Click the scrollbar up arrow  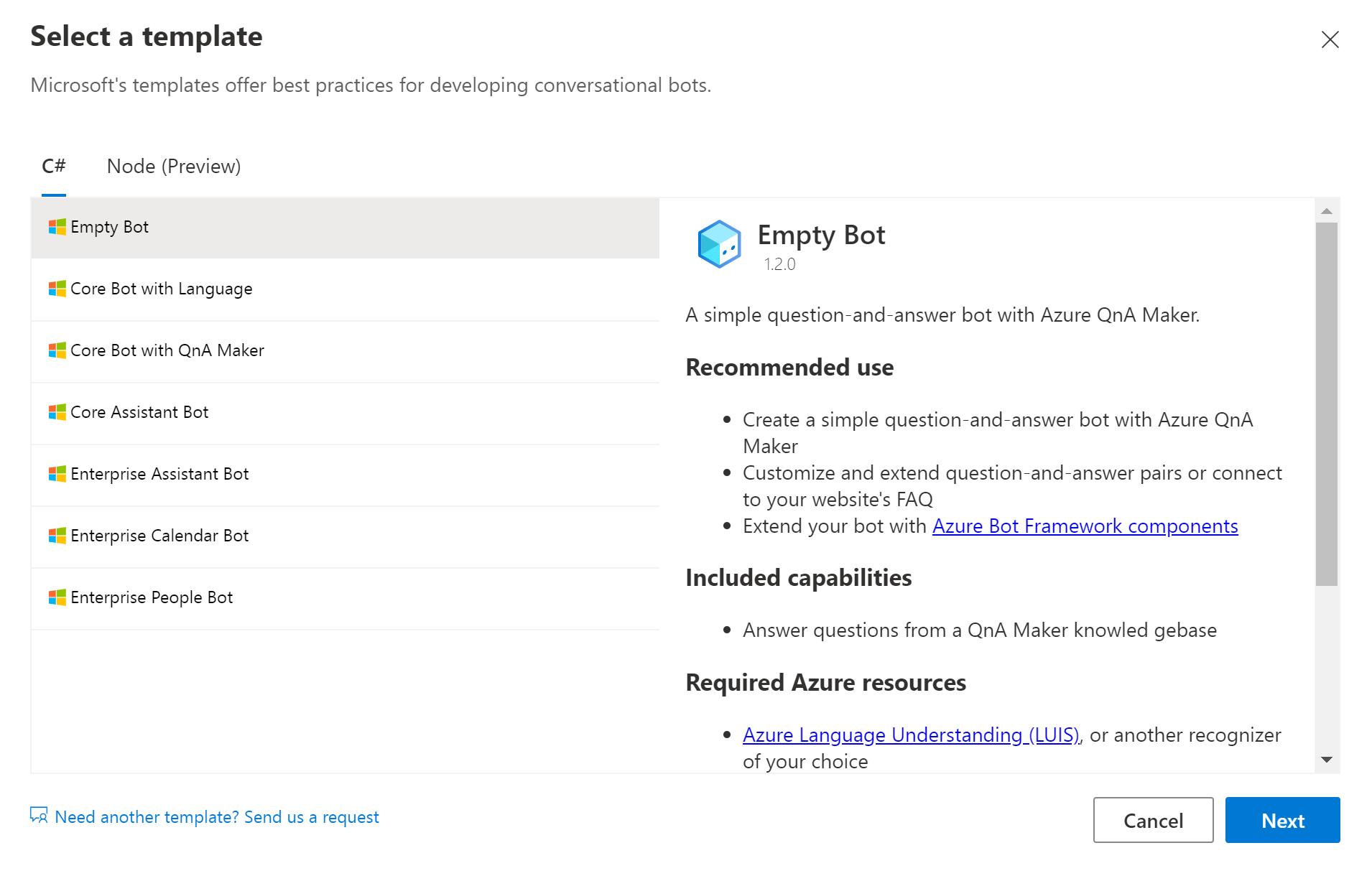tap(1327, 211)
